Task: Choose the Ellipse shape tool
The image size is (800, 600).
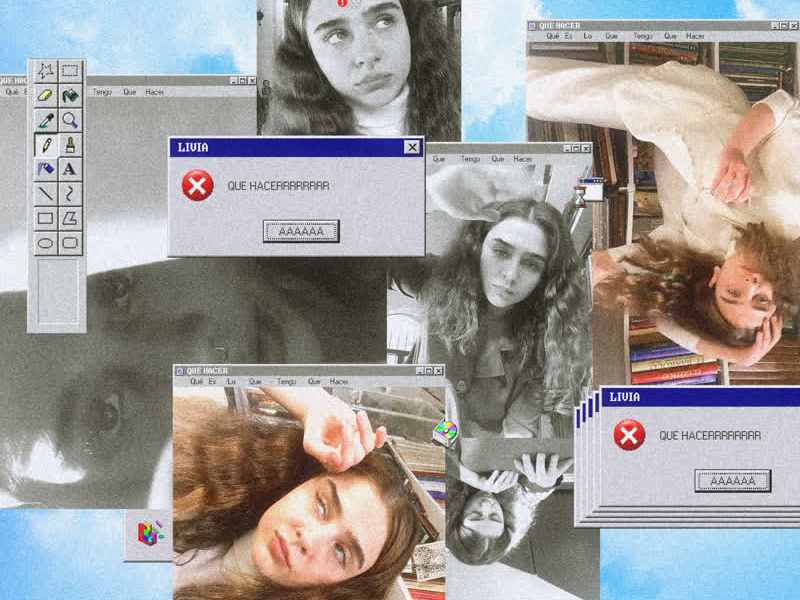Action: (45, 242)
